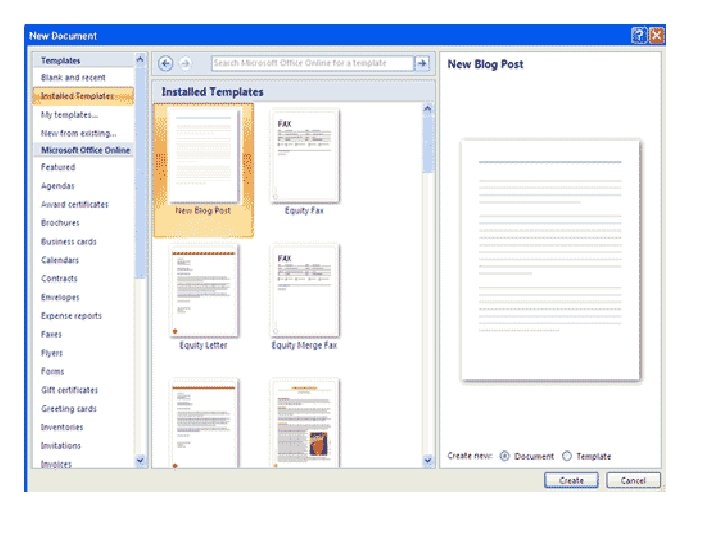Open the Contracts category

(59, 278)
